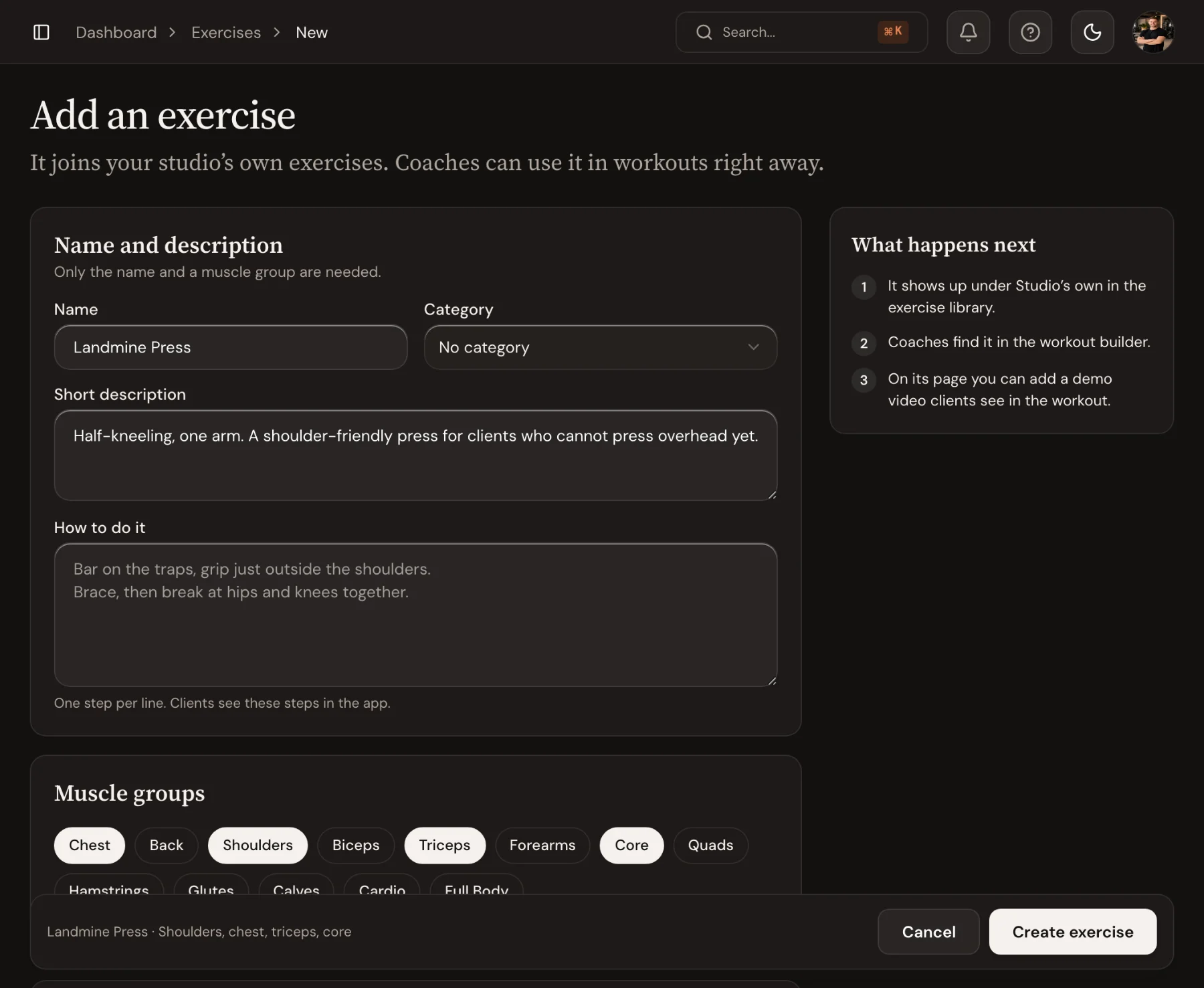Click Create exercise button
The width and height of the screenshot is (1204, 988).
click(1073, 932)
